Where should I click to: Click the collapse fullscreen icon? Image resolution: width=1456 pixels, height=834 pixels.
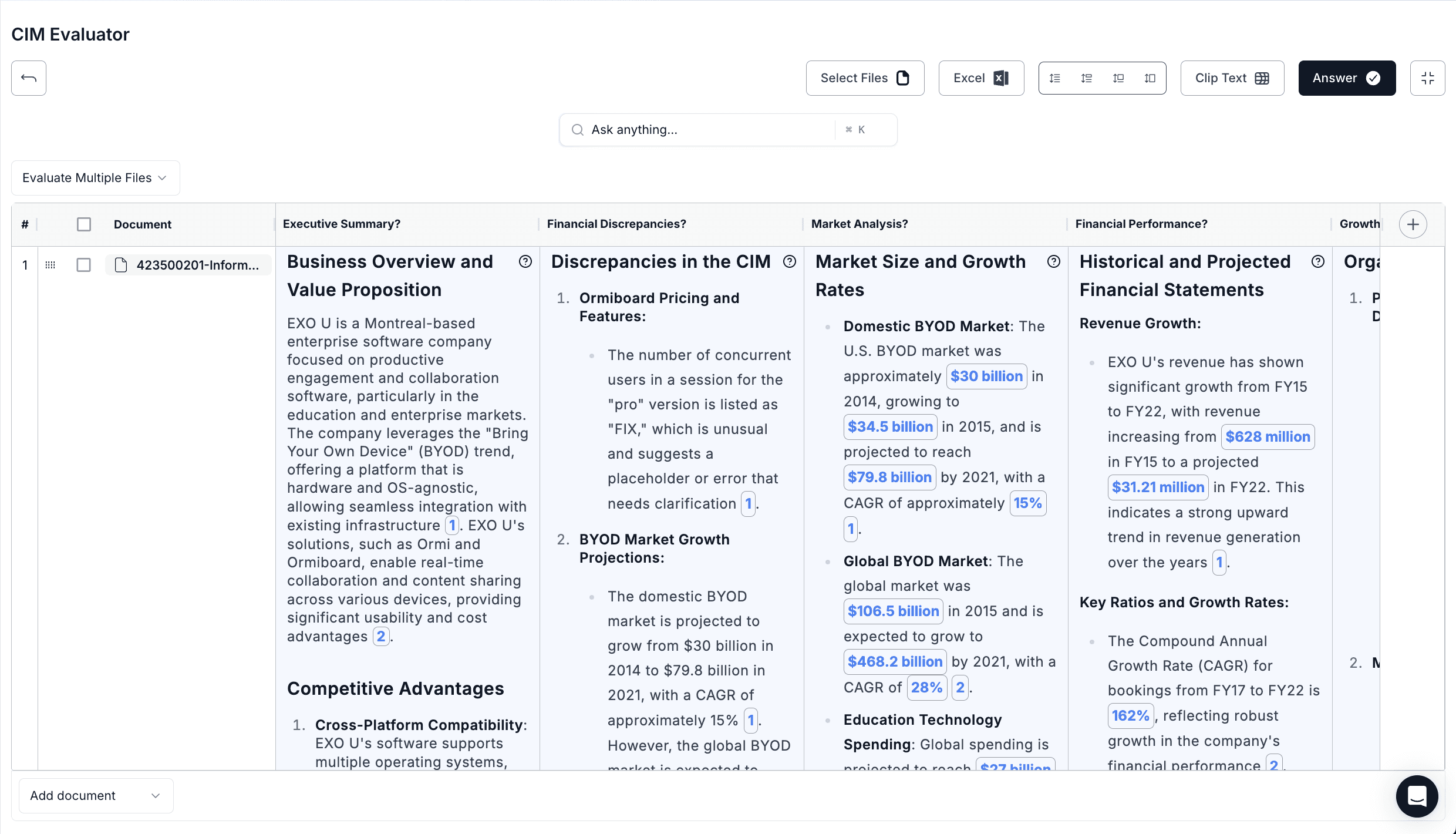pos(1428,78)
